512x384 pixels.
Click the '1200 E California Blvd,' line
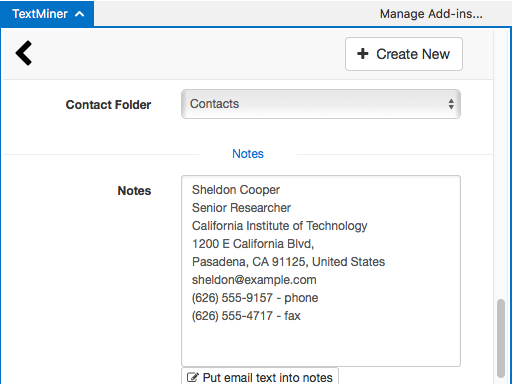point(253,244)
